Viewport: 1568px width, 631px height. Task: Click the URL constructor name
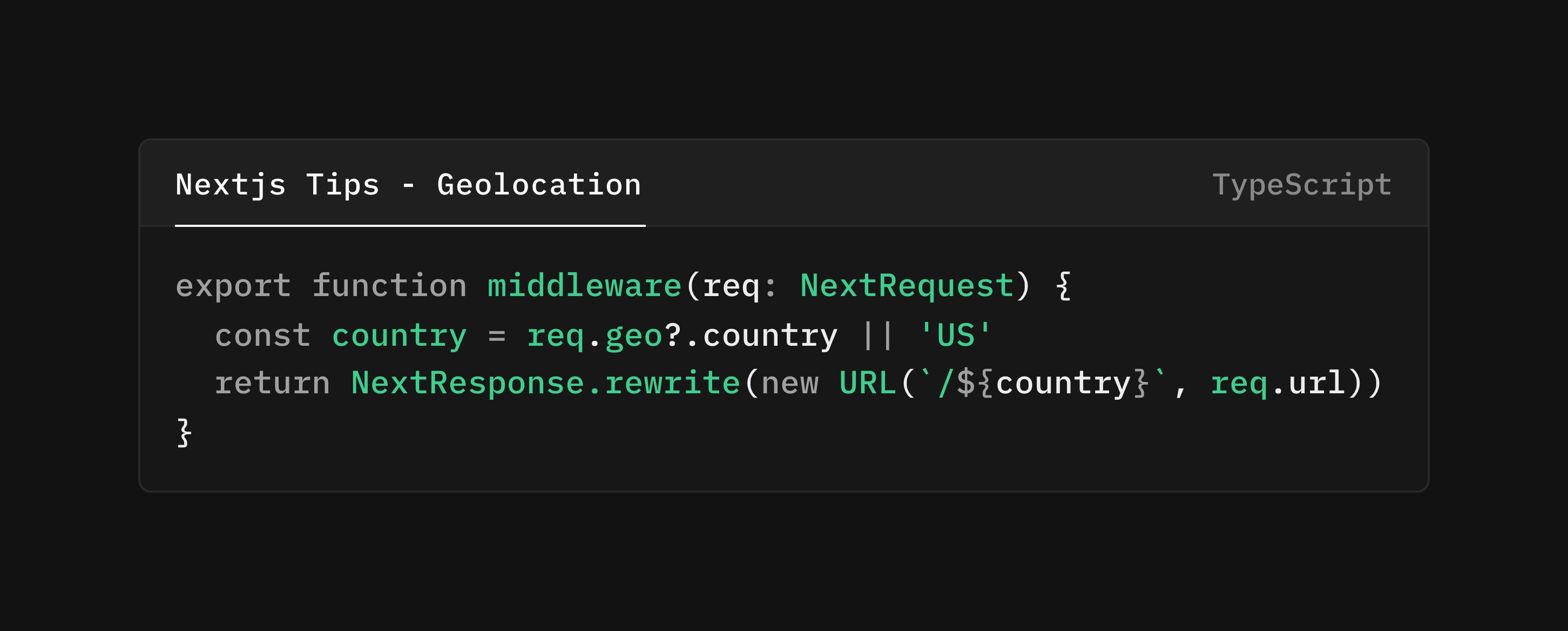click(867, 383)
